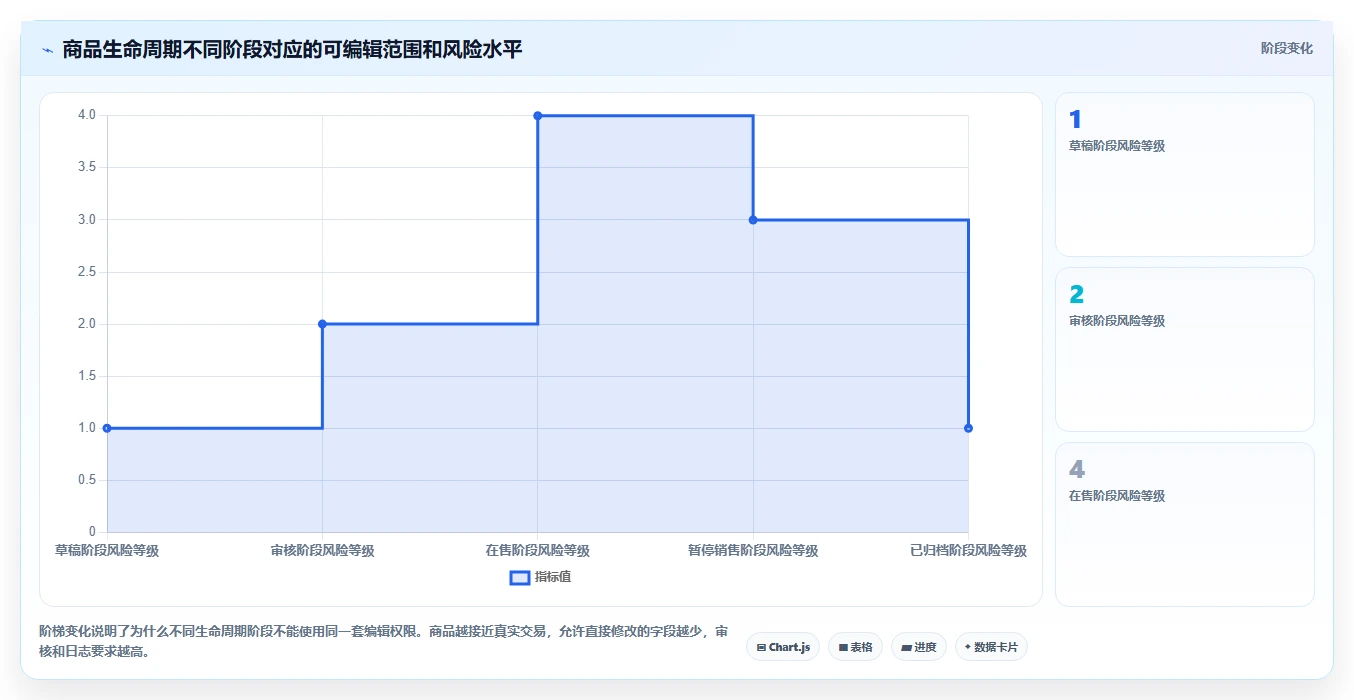Click the 0.5 y-axis tick label
This screenshot has height=700, width=1354.
pyautogui.click(x=87, y=480)
